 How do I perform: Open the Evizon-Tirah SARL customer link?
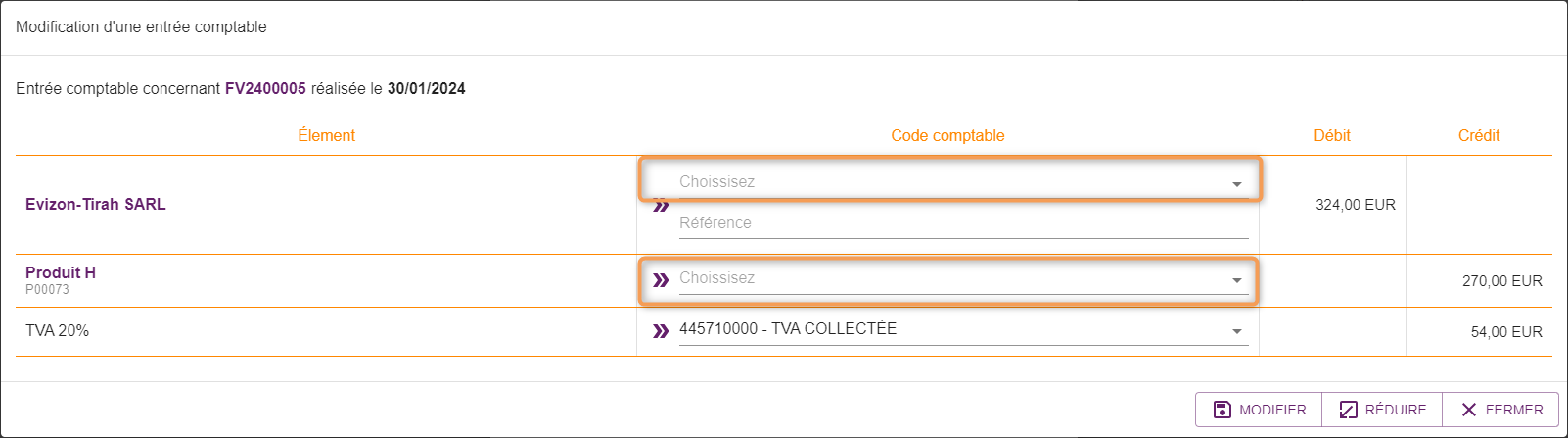(96, 204)
